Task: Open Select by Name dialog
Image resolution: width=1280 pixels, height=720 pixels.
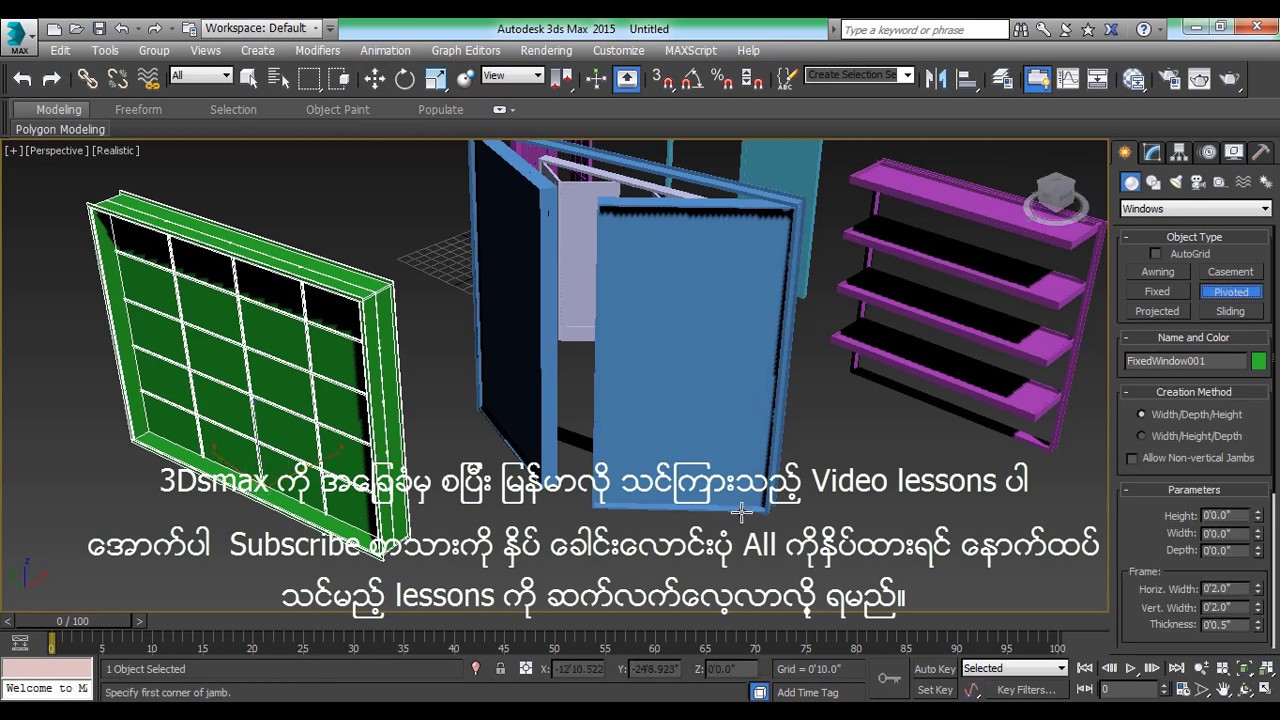Action: pyautogui.click(x=279, y=78)
